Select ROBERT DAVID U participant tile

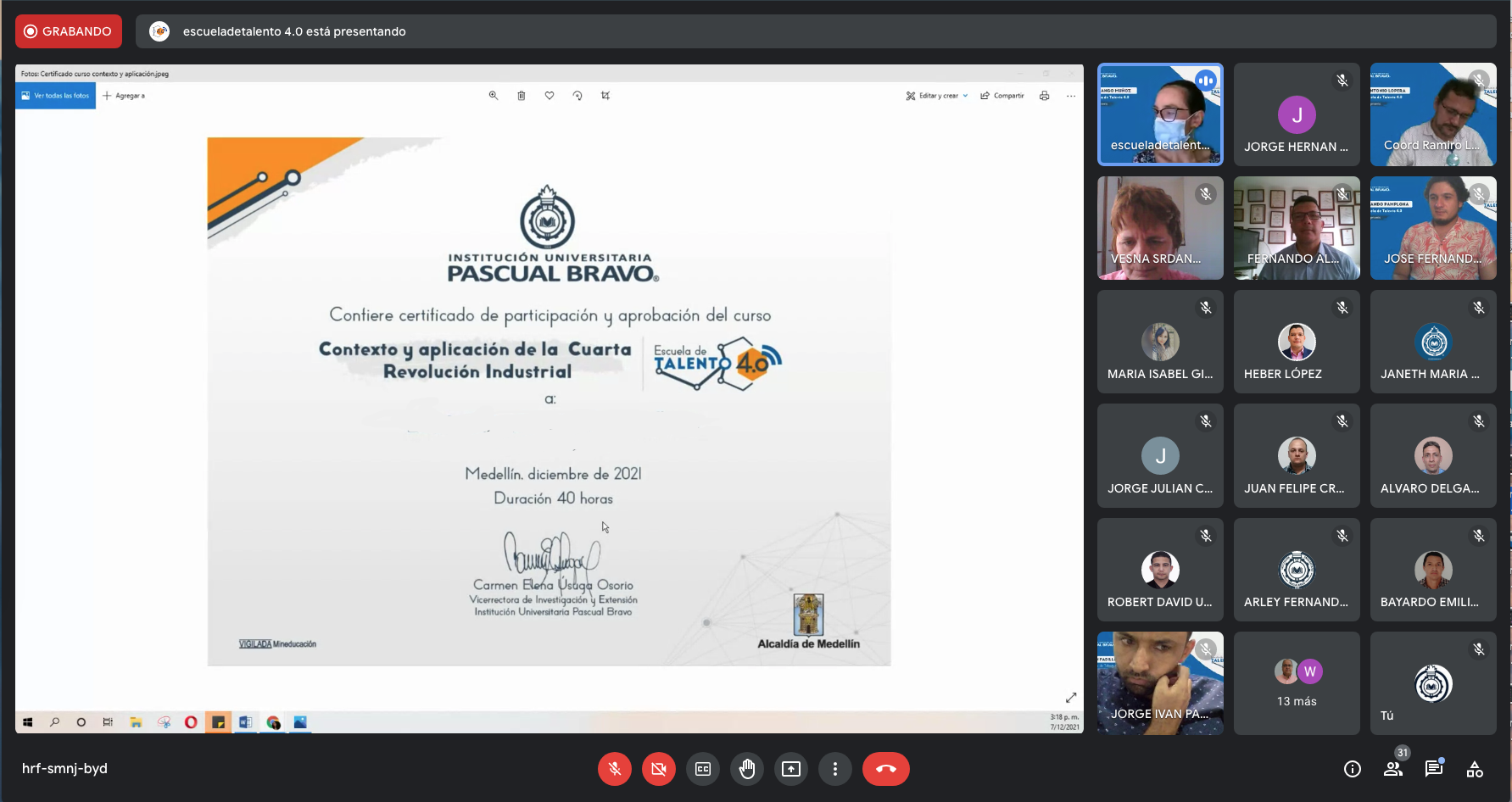[x=1160, y=570]
